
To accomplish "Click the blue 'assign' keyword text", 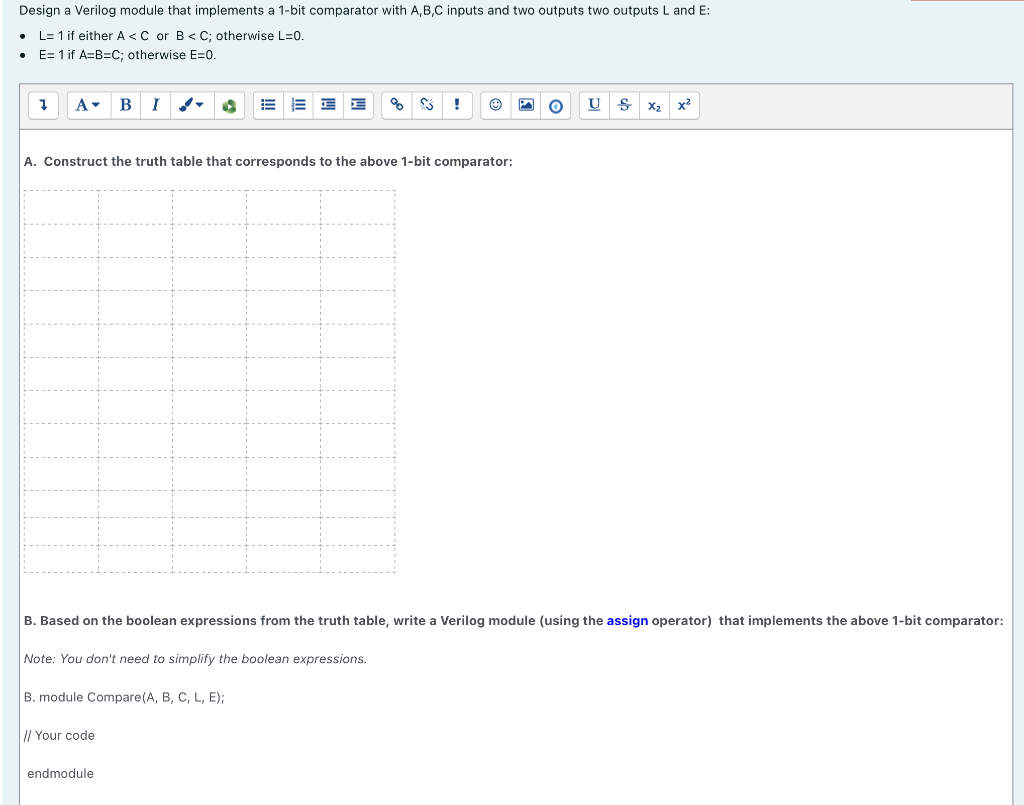I will point(627,620).
